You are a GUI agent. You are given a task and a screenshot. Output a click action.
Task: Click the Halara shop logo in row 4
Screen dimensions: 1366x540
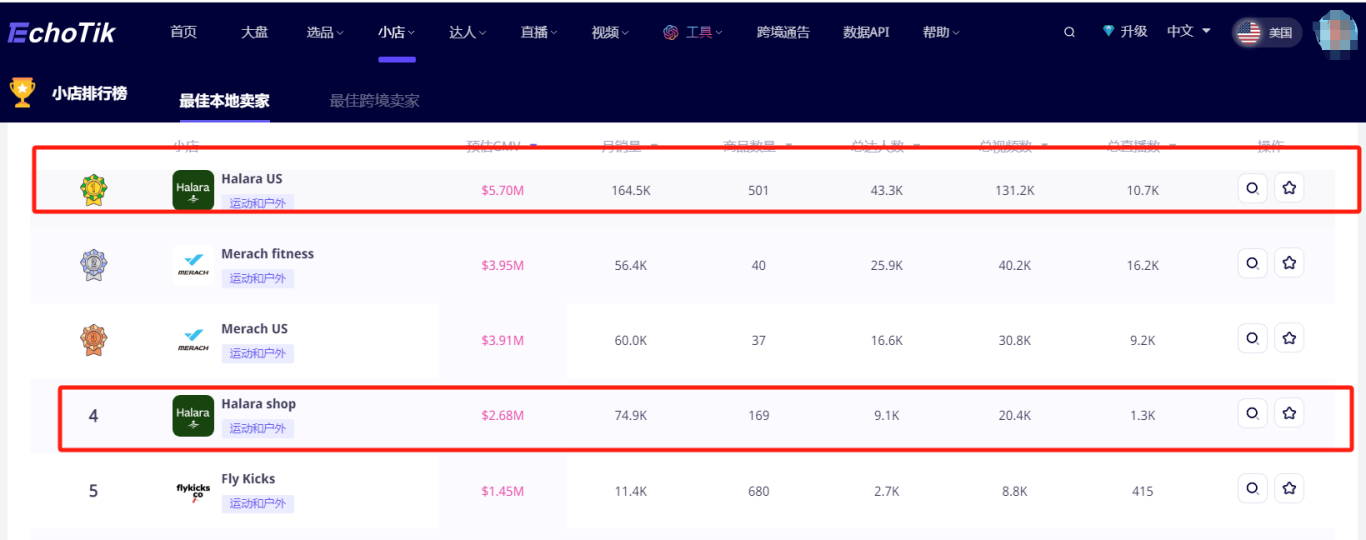click(193, 415)
